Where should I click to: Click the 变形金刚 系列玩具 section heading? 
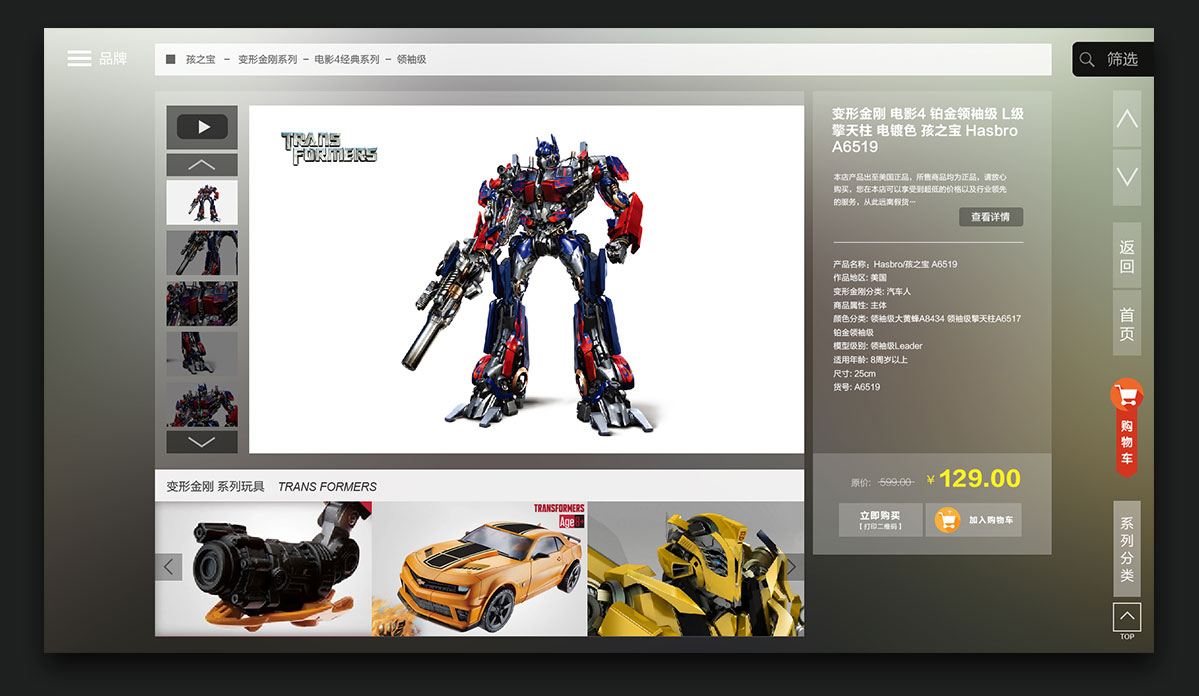pos(216,486)
